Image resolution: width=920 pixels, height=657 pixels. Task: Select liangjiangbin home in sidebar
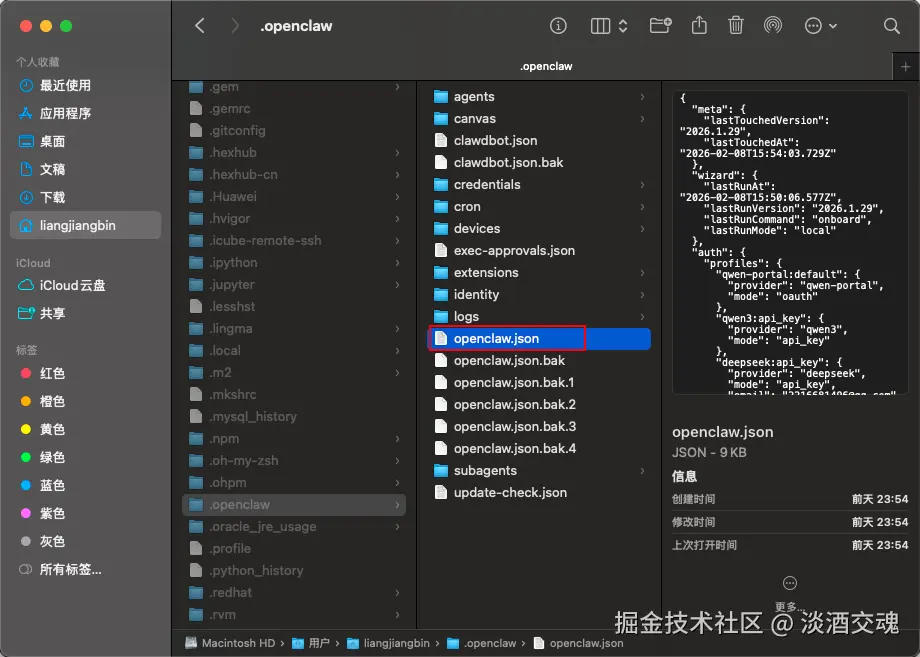tap(86, 225)
